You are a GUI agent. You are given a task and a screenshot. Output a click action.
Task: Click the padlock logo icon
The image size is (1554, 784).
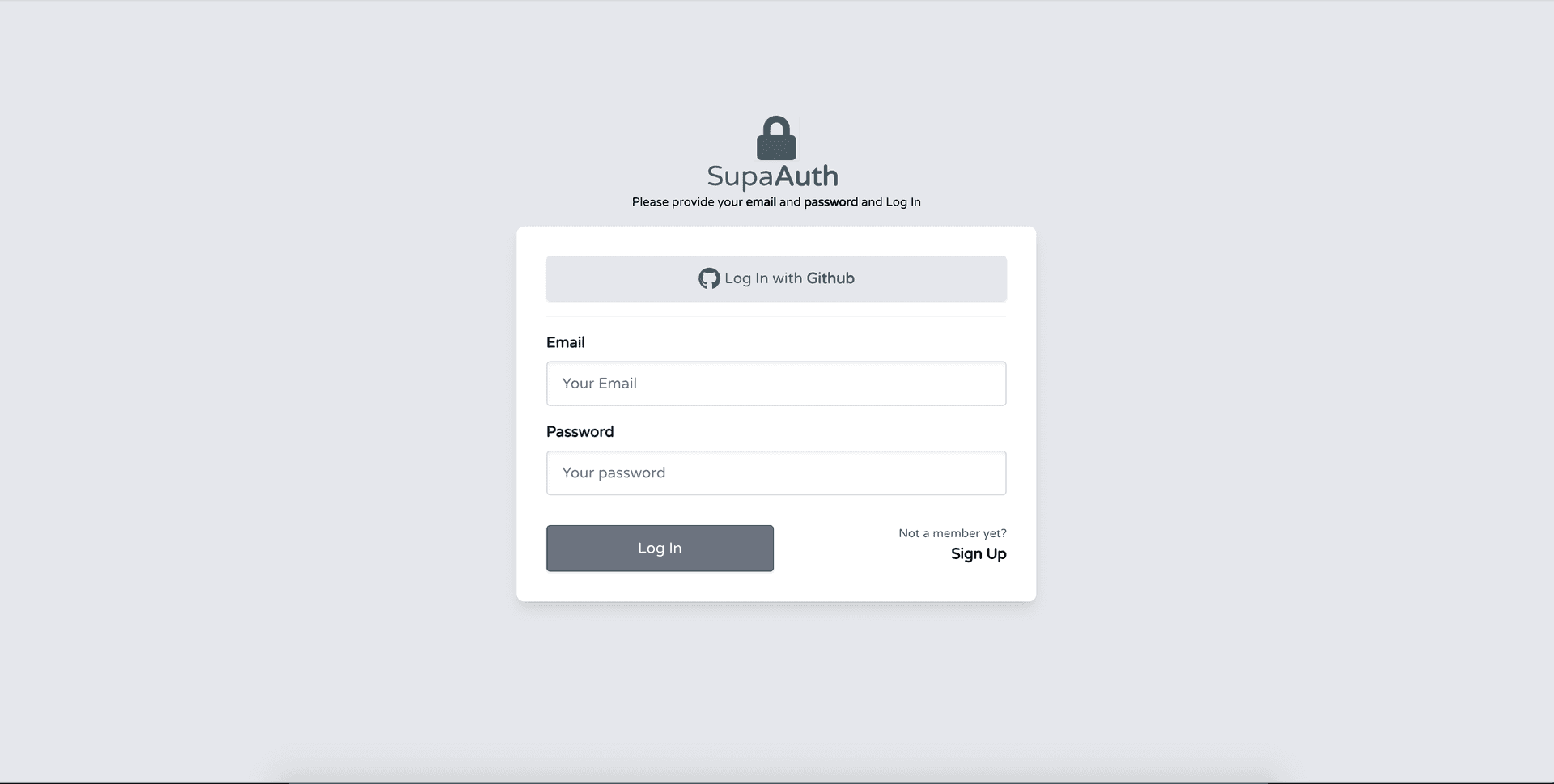pos(776,138)
